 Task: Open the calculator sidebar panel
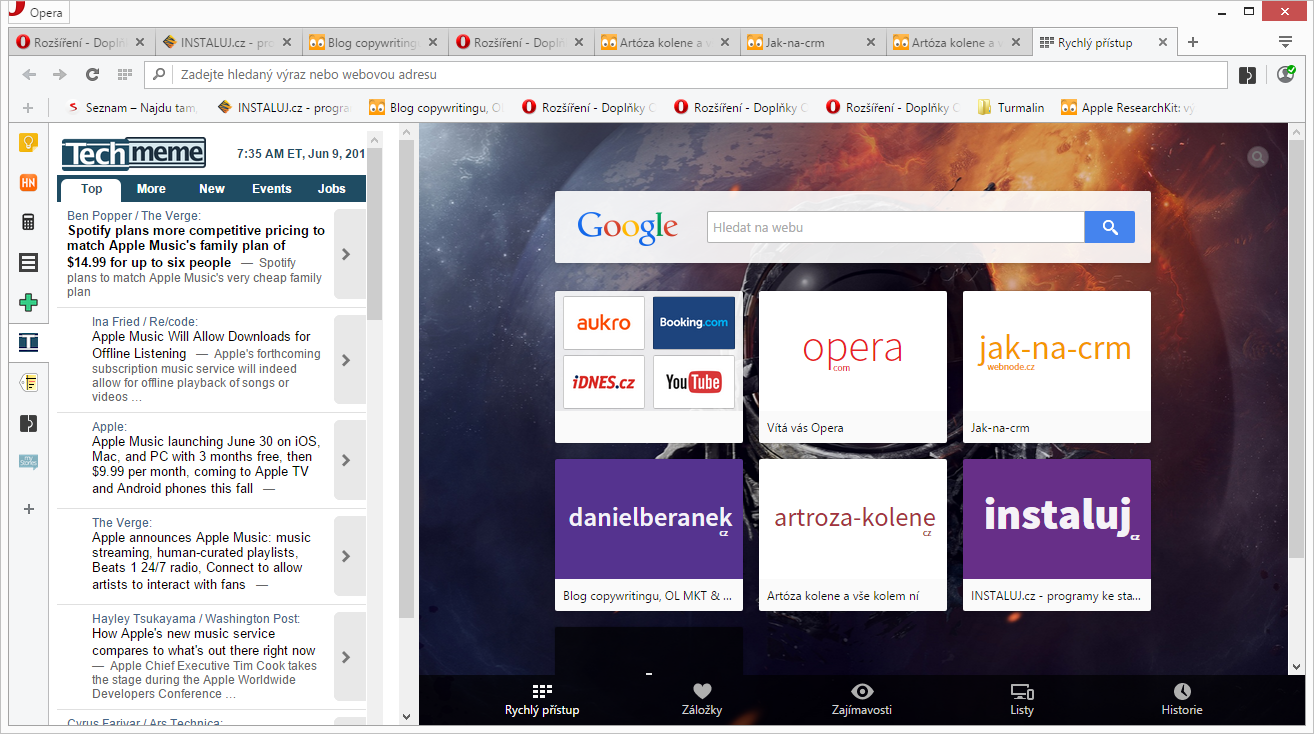tap(29, 222)
